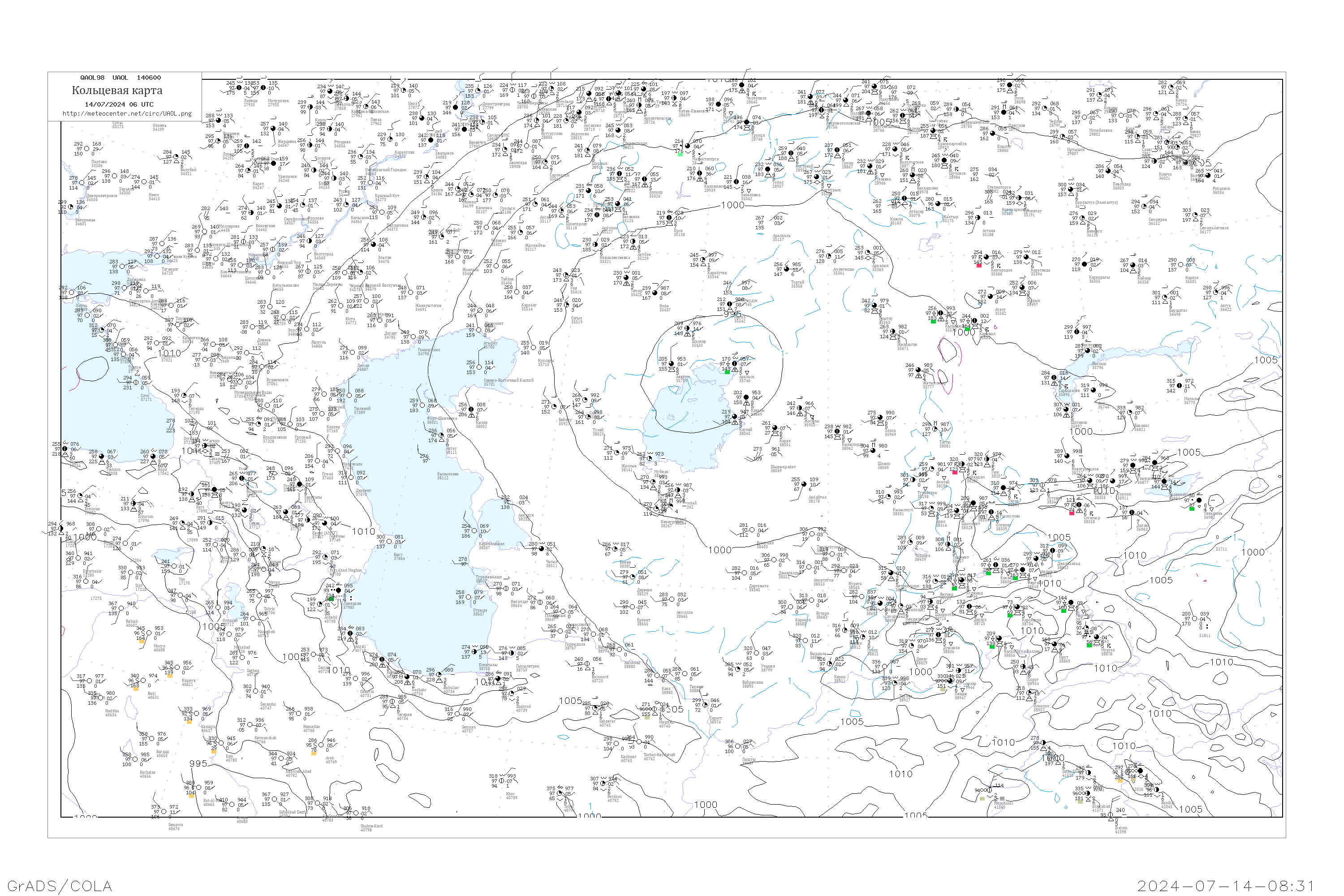The image size is (1344, 896).
Task: Click the GrADS/COLA label
Action: click(60, 886)
